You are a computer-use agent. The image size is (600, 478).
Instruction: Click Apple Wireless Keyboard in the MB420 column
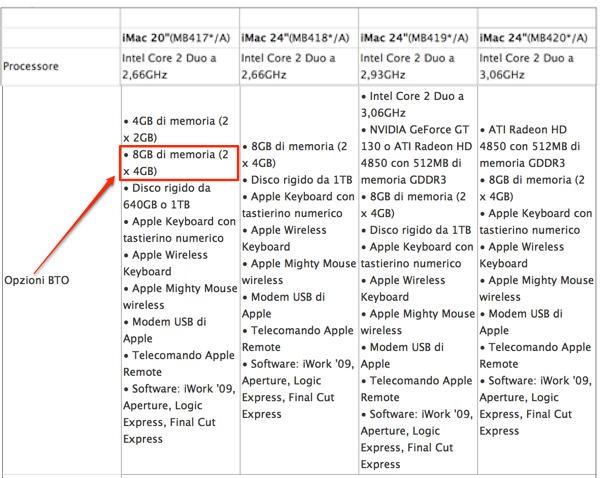[522, 255]
